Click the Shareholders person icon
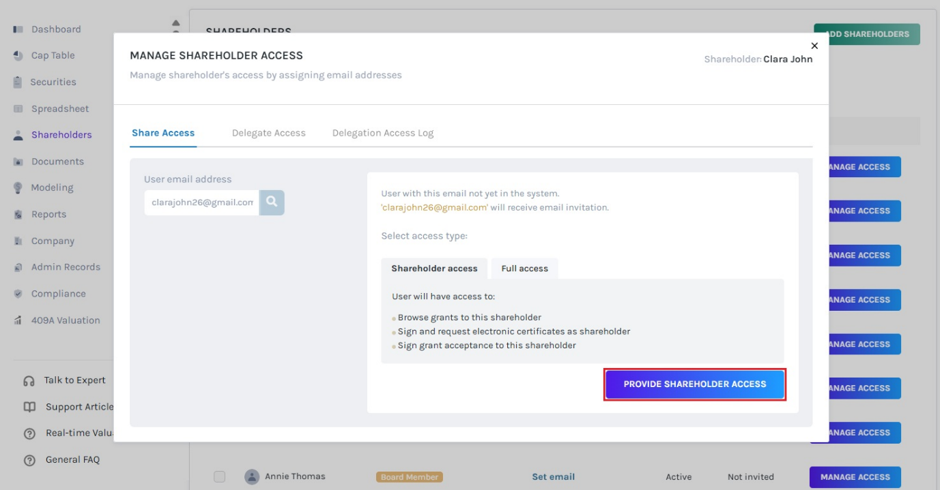 18,135
